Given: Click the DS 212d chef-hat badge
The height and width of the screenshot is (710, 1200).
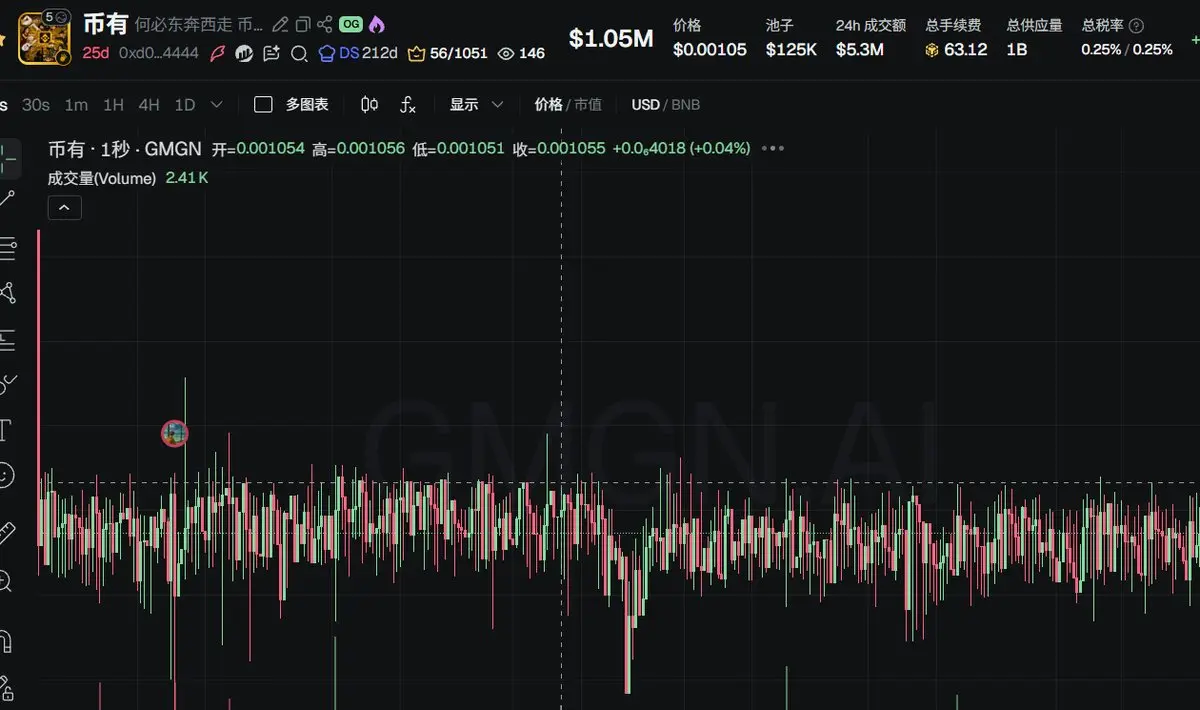Looking at the screenshot, I should tap(357, 53).
